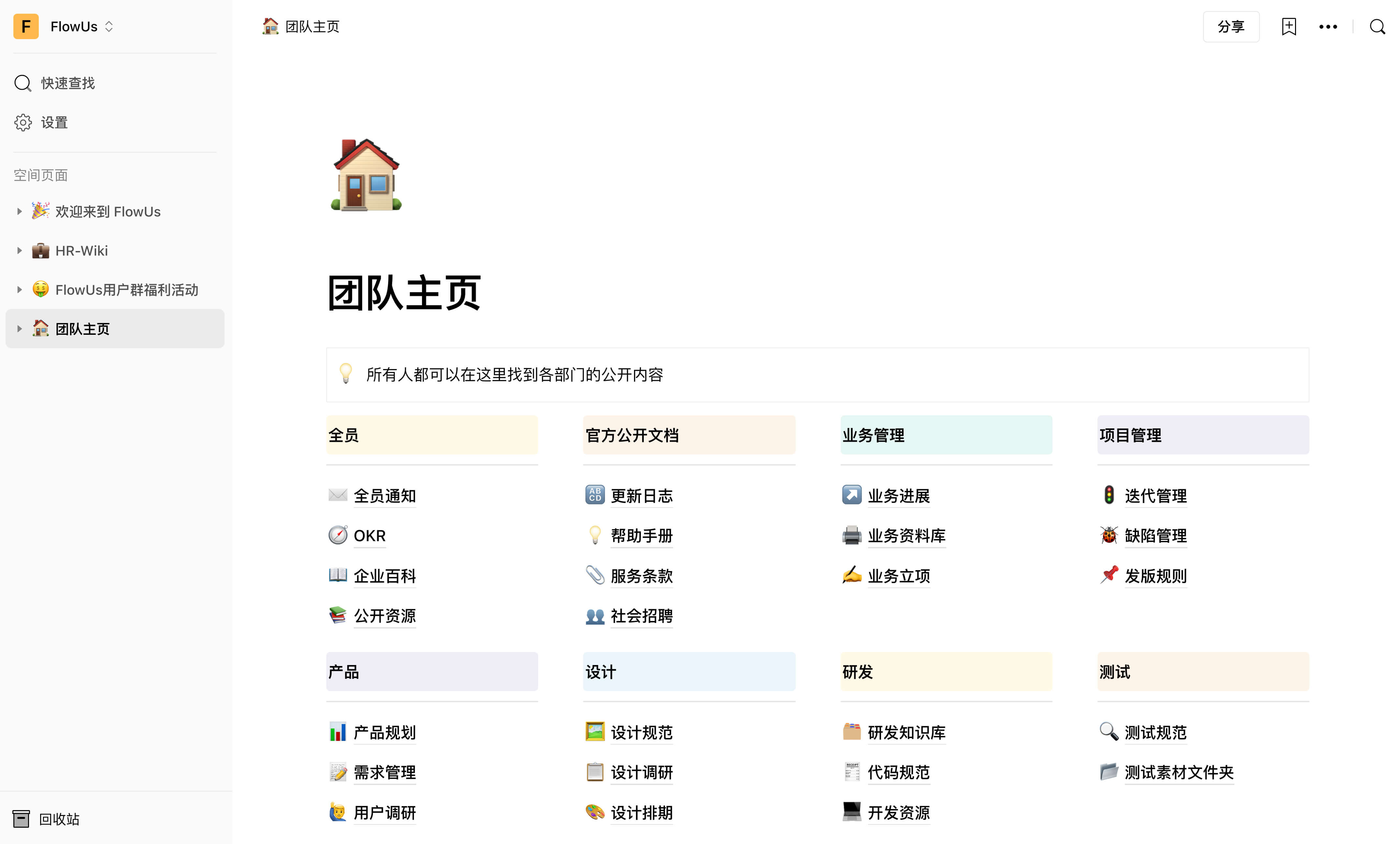Click the magnifier icon beside 测试规范
The width and height of the screenshot is (1400, 844).
click(1109, 732)
